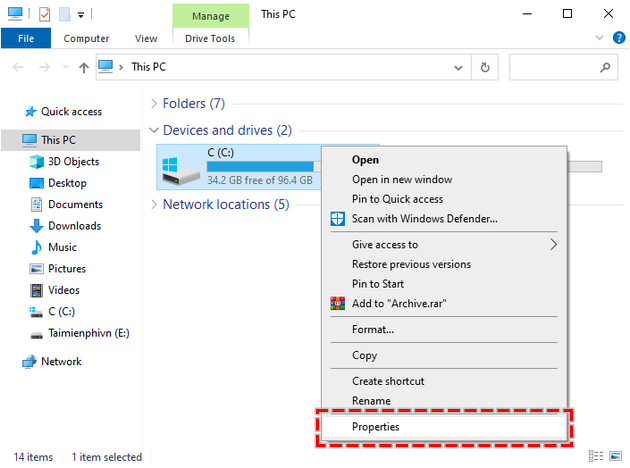Image resolution: width=630 pixels, height=468 pixels.
Task: Open the File menu
Action: [26, 38]
